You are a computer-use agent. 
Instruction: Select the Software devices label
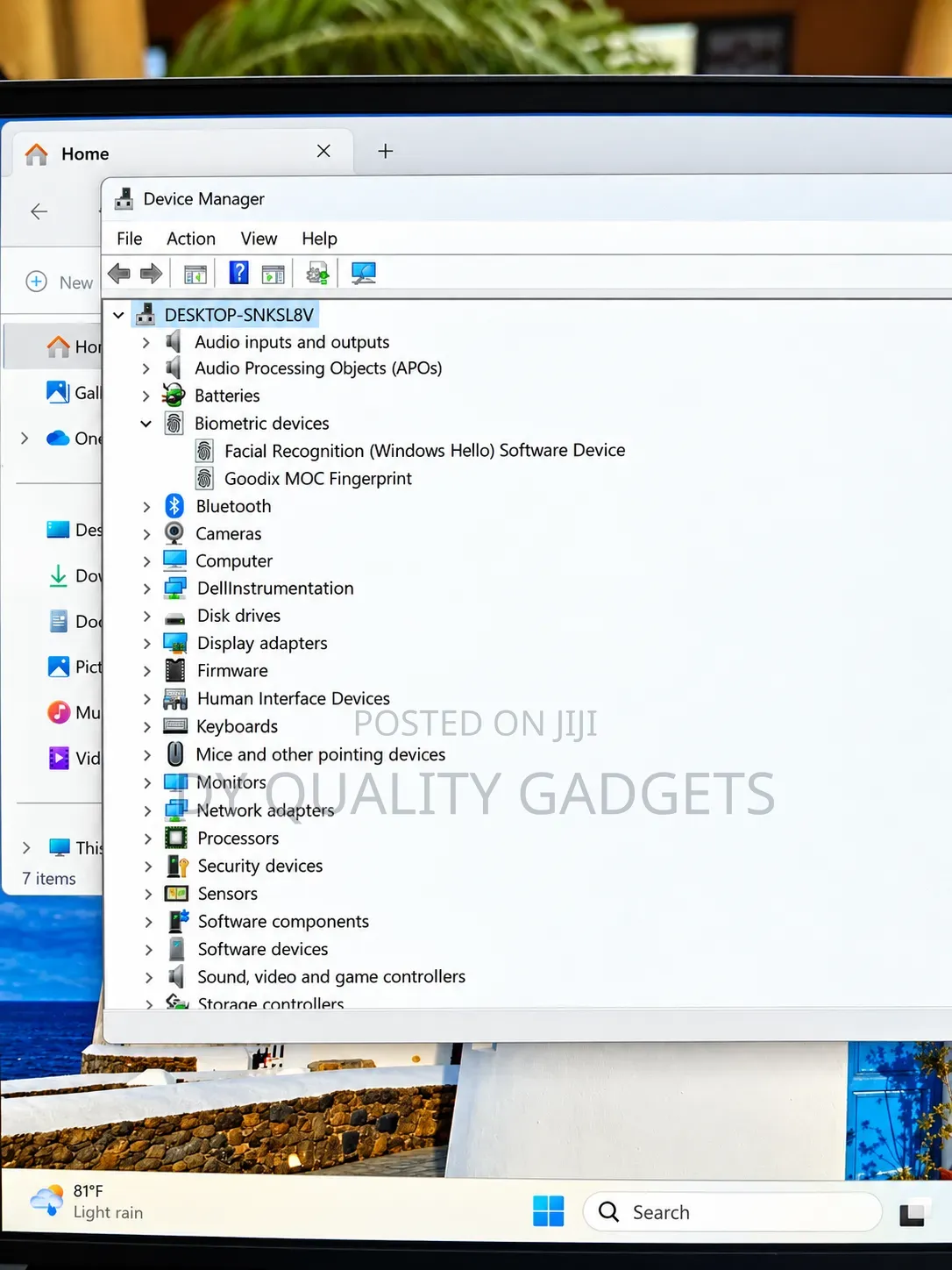pos(263,949)
